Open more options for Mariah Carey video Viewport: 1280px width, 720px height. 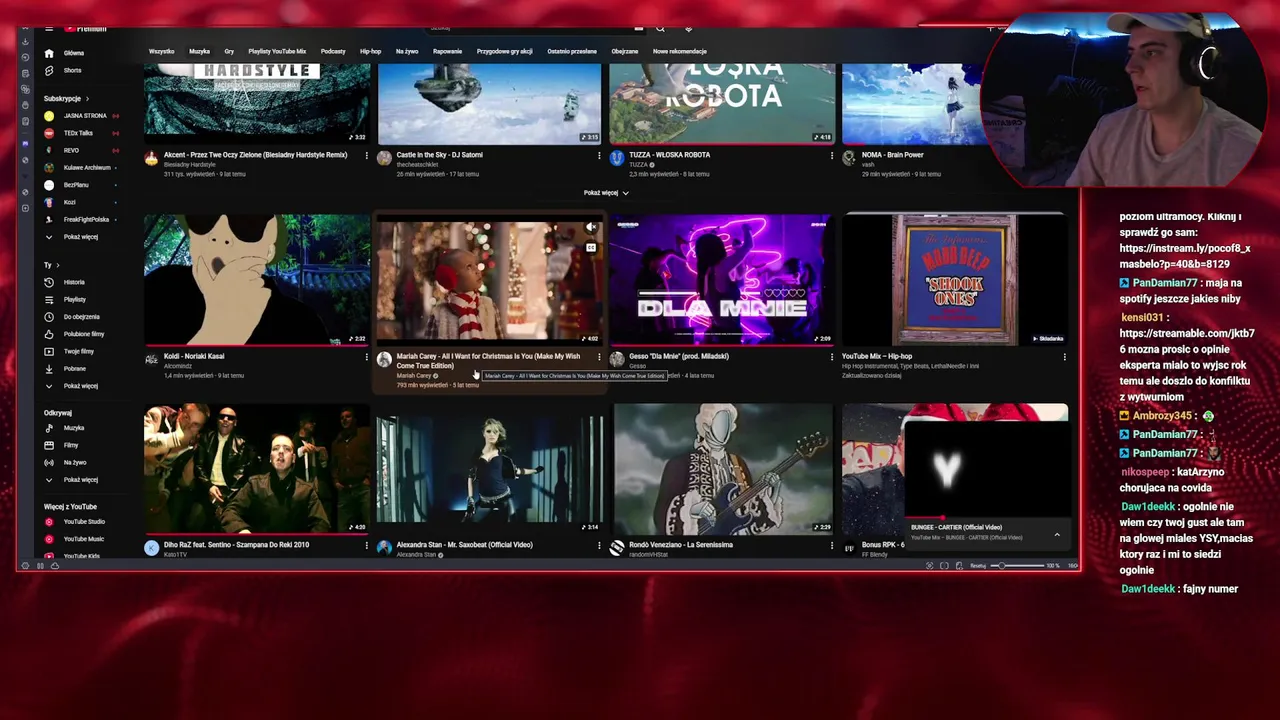point(599,357)
